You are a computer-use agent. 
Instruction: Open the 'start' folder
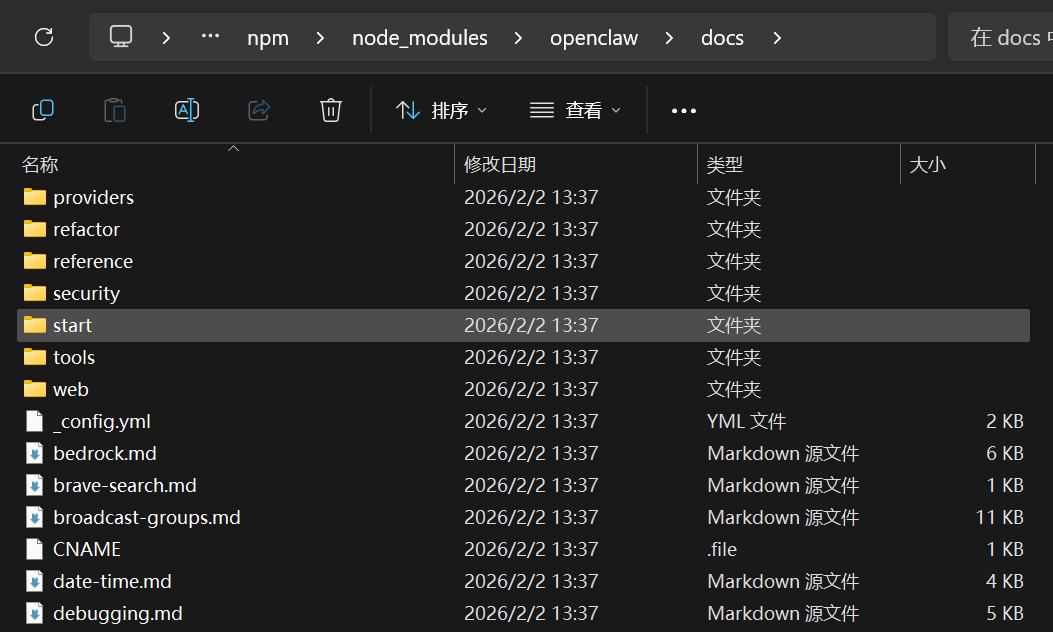point(74,325)
